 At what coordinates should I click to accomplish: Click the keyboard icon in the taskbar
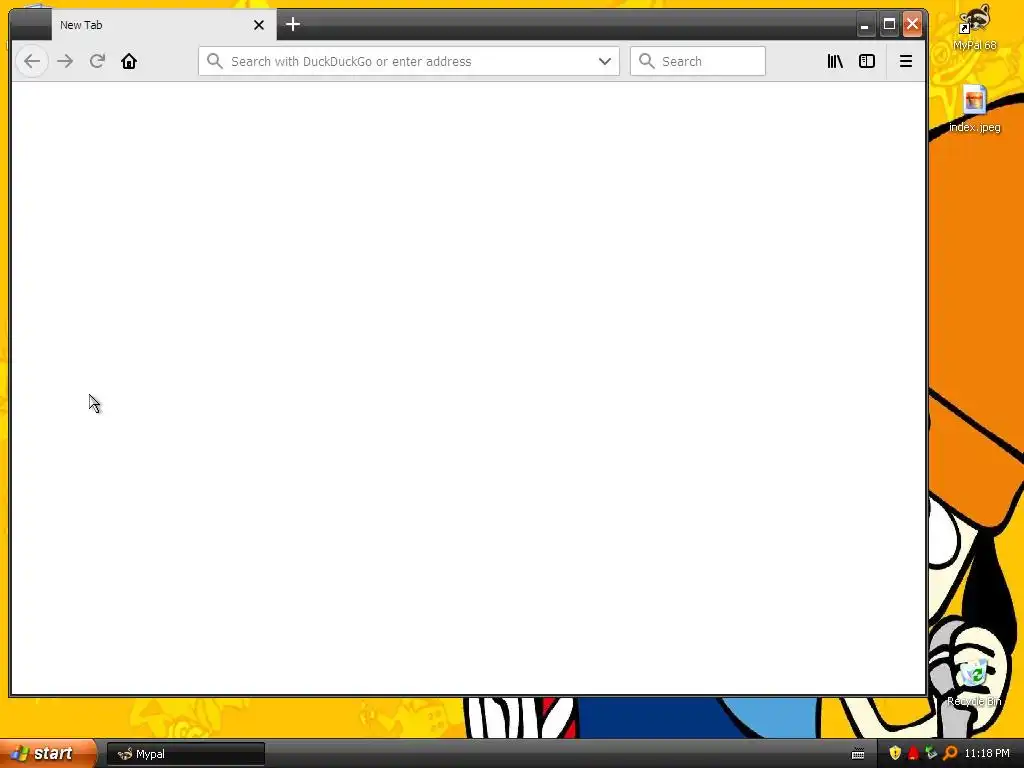(858, 754)
